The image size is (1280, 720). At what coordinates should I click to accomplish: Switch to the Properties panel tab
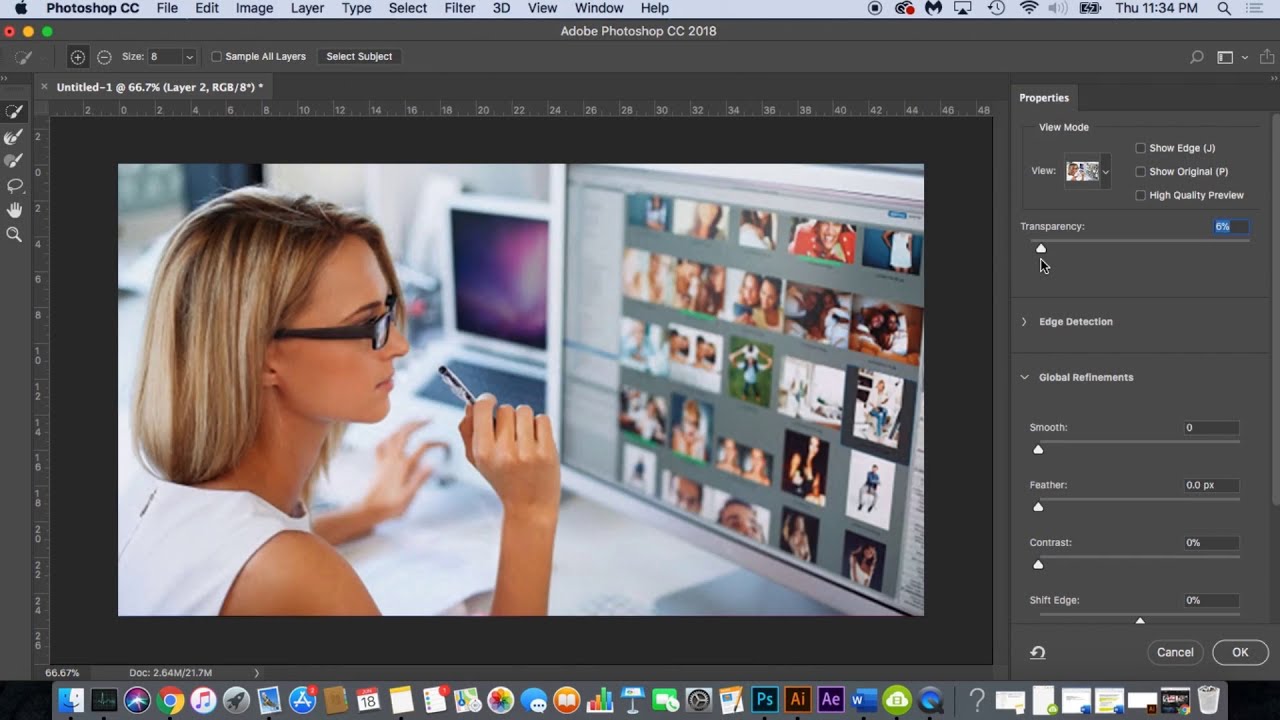(1044, 98)
